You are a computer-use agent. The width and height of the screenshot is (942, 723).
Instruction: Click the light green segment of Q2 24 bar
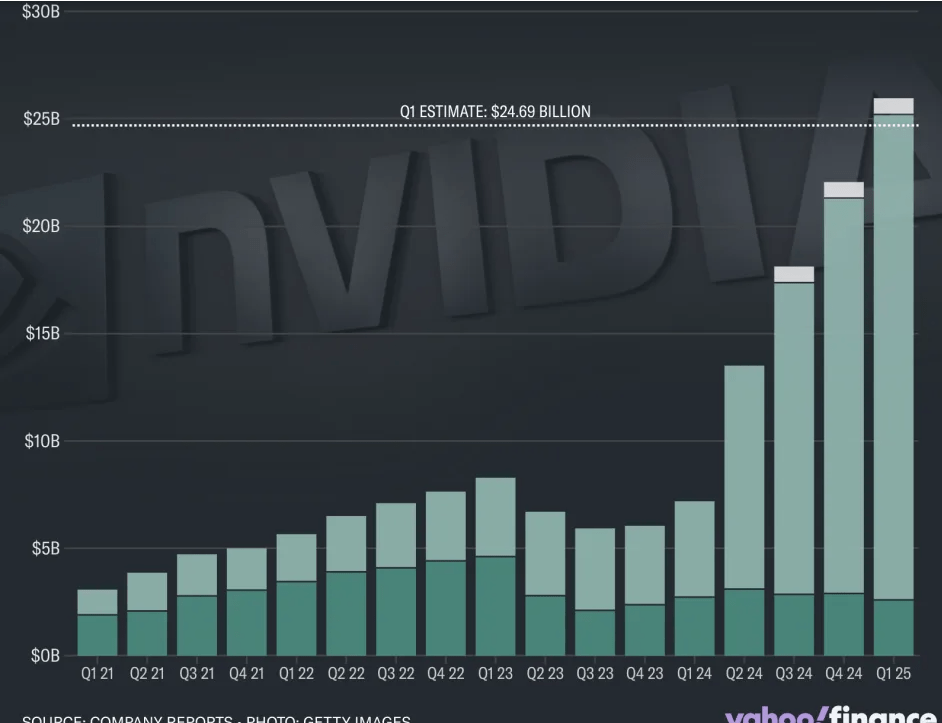point(744,477)
